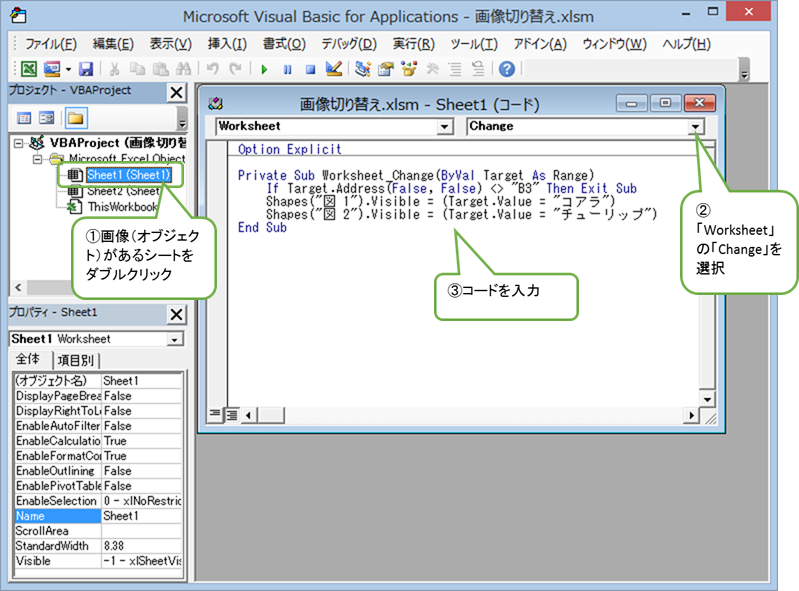The height and width of the screenshot is (591, 799).
Task: Maximize the Sheet1 code window
Action: (x=665, y=103)
